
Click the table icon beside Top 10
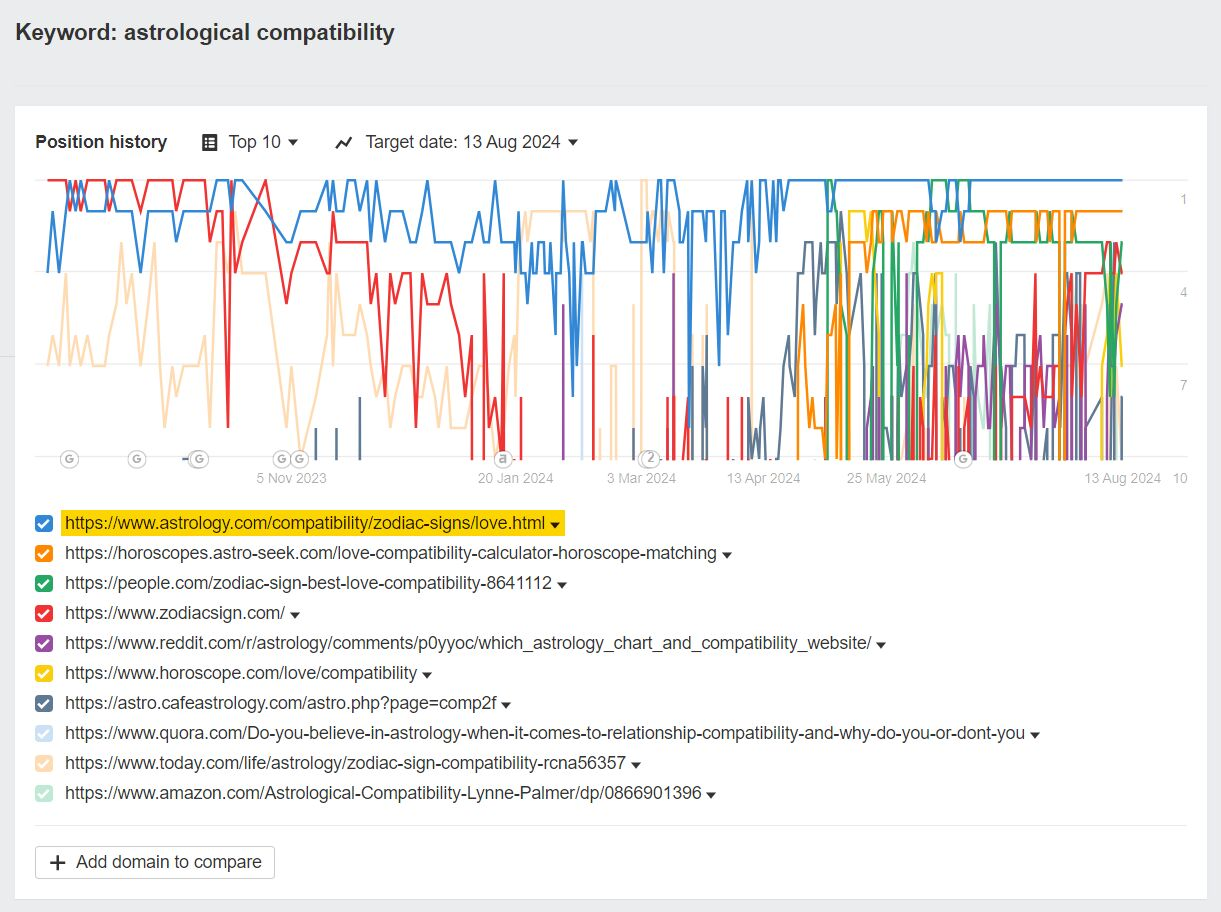[x=209, y=142]
